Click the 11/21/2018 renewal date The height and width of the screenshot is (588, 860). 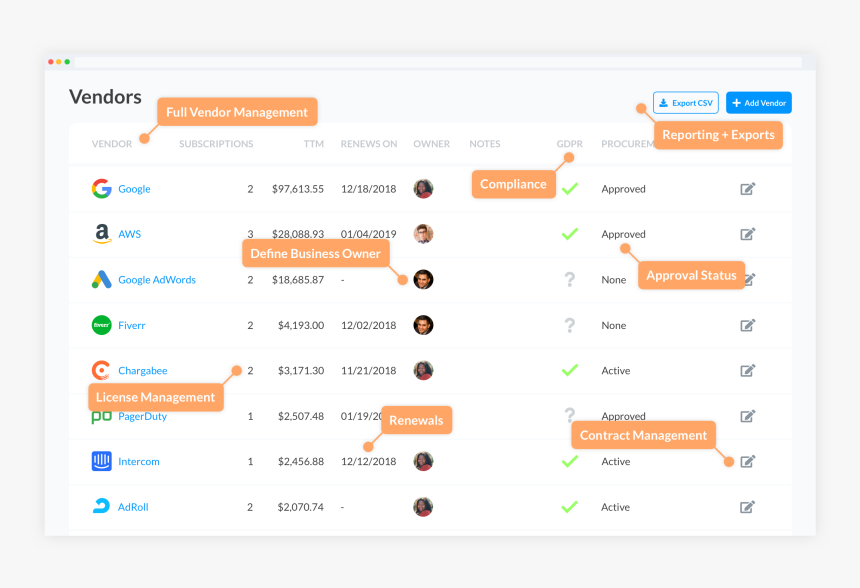click(369, 371)
